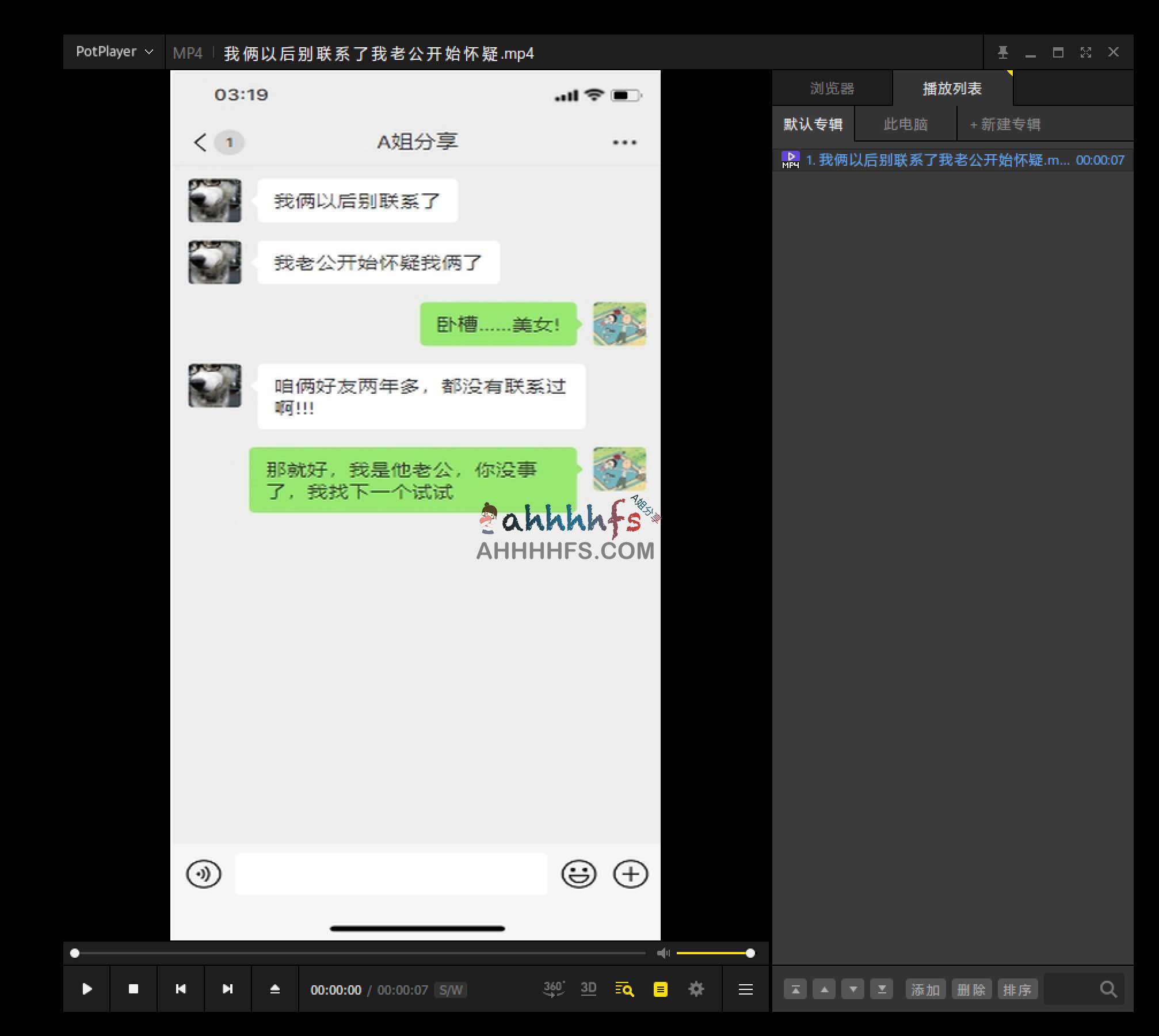This screenshot has height=1036, width=1159.
Task: Toggle S/W hardware decoding indicator
Action: pos(450,989)
